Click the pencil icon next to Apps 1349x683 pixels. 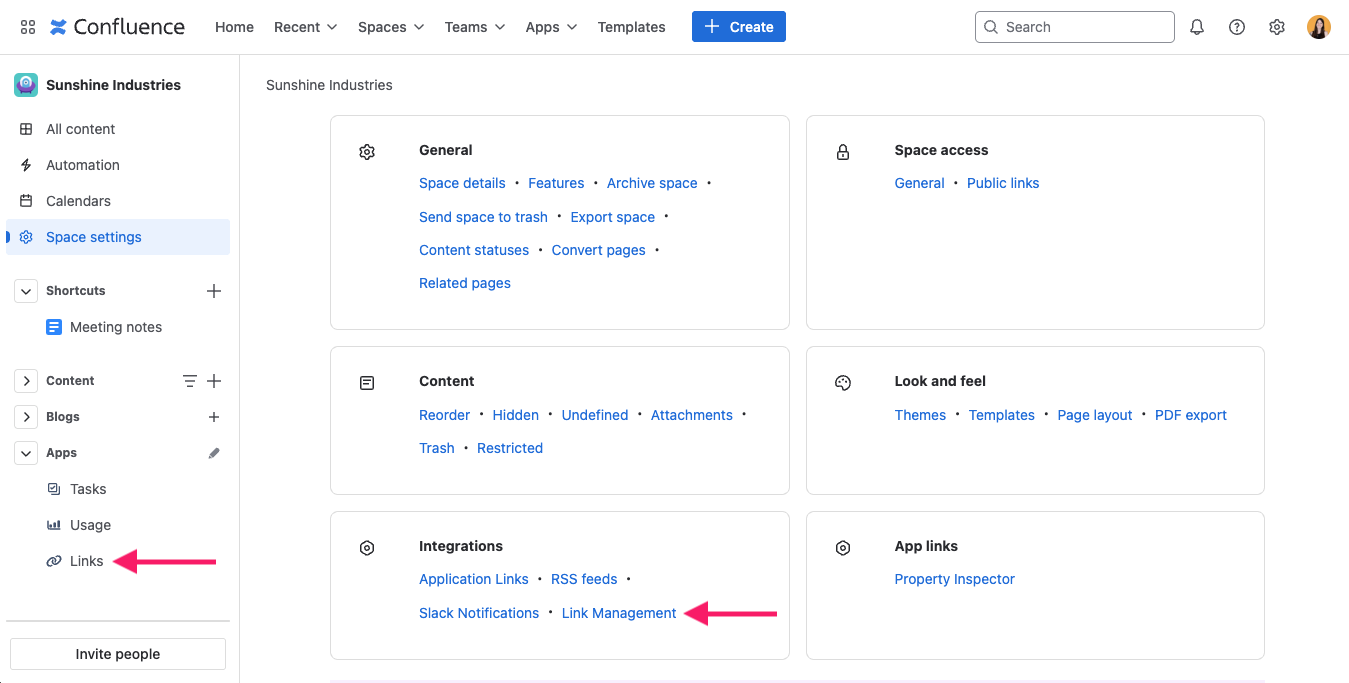coord(213,452)
